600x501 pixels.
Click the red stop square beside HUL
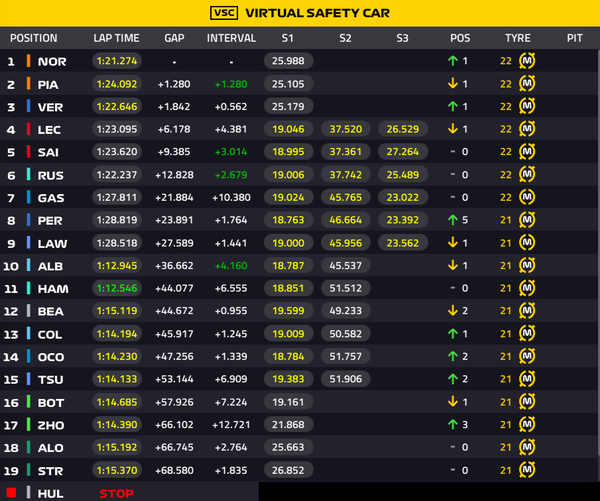pyautogui.click(x=11, y=492)
